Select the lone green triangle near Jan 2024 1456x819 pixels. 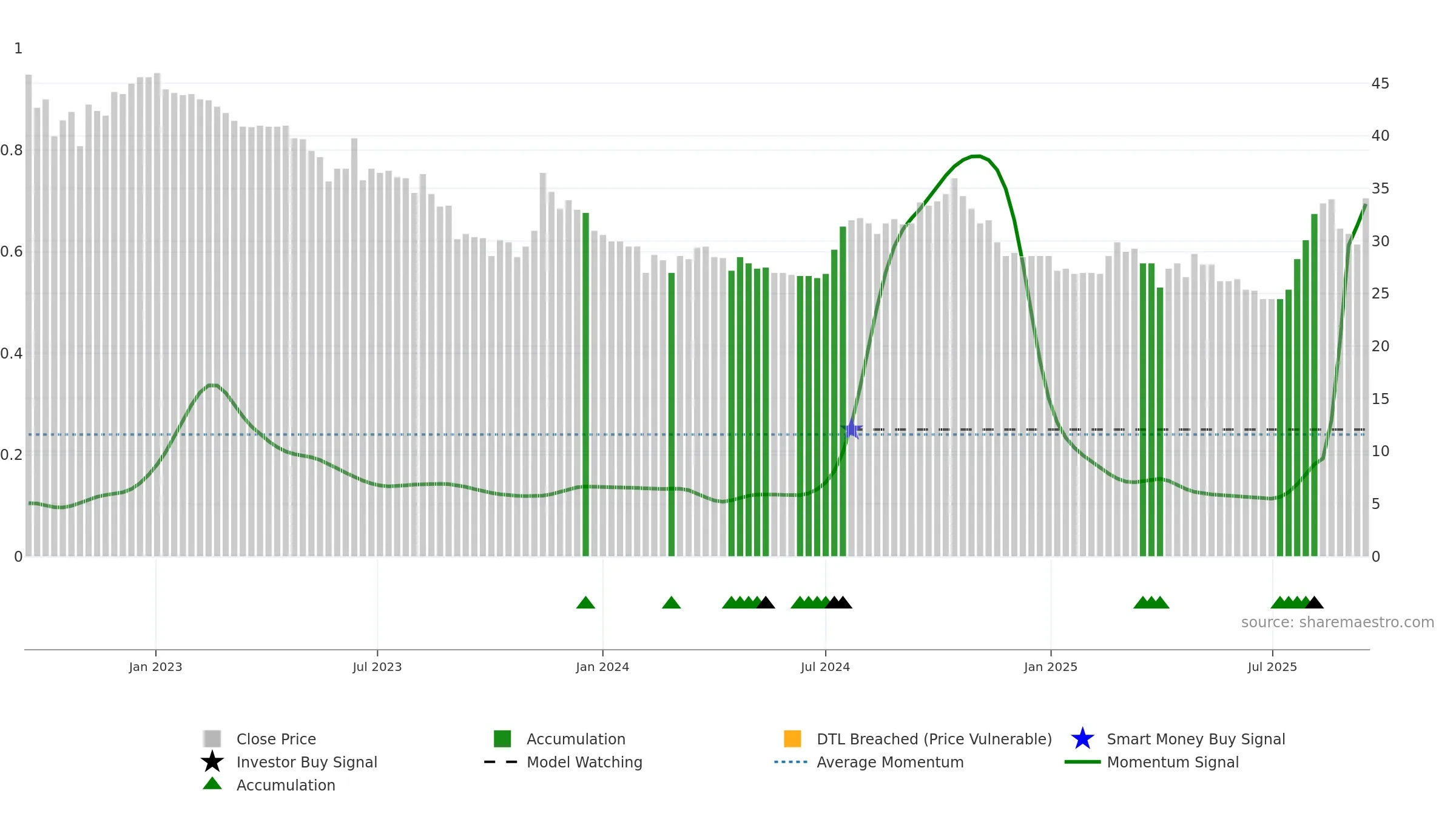585,602
